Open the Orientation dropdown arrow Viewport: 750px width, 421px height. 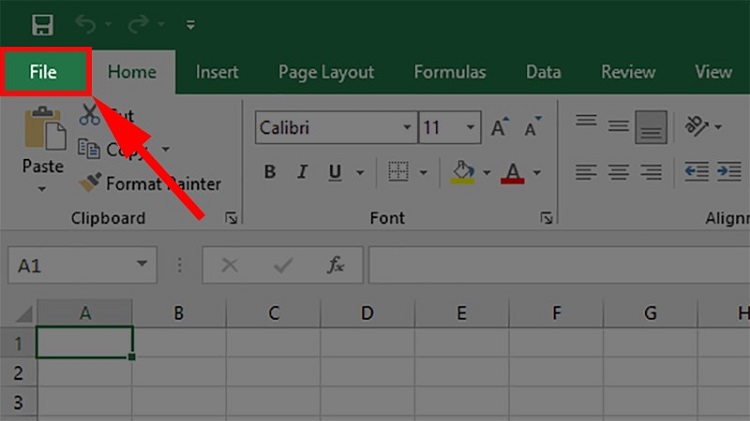pyautogui.click(x=718, y=127)
